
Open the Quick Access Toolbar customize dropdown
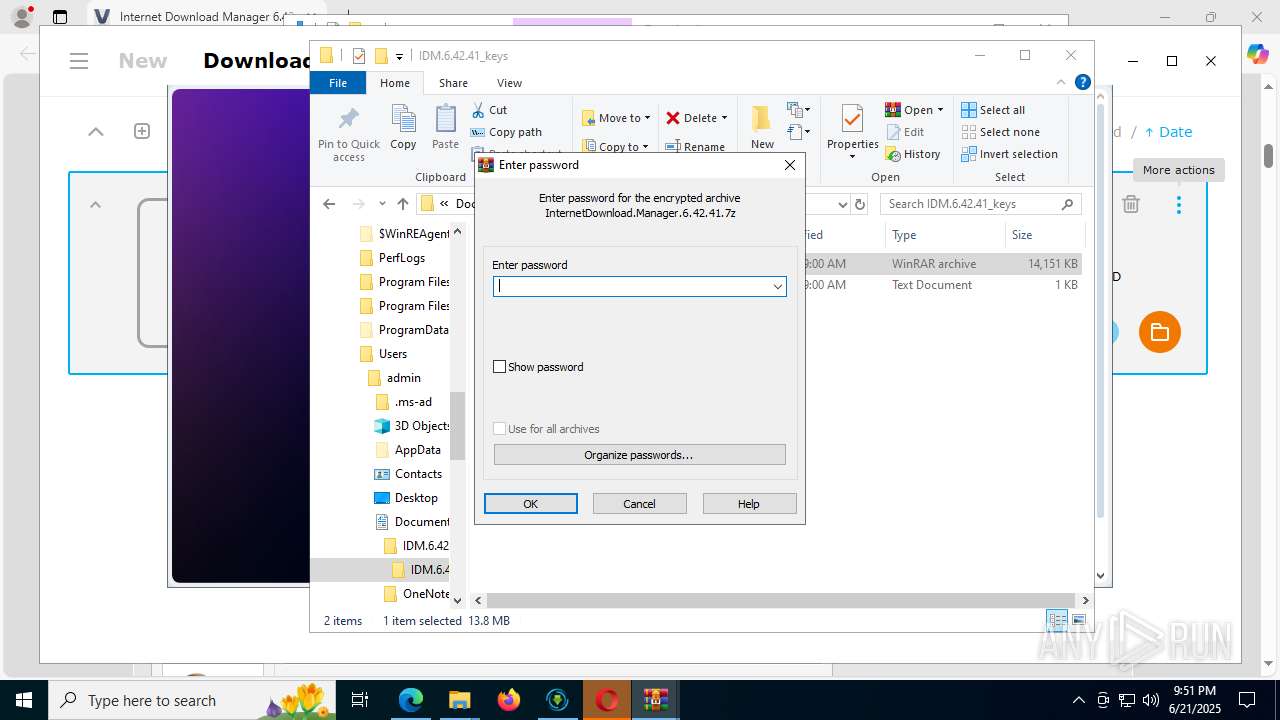399,56
